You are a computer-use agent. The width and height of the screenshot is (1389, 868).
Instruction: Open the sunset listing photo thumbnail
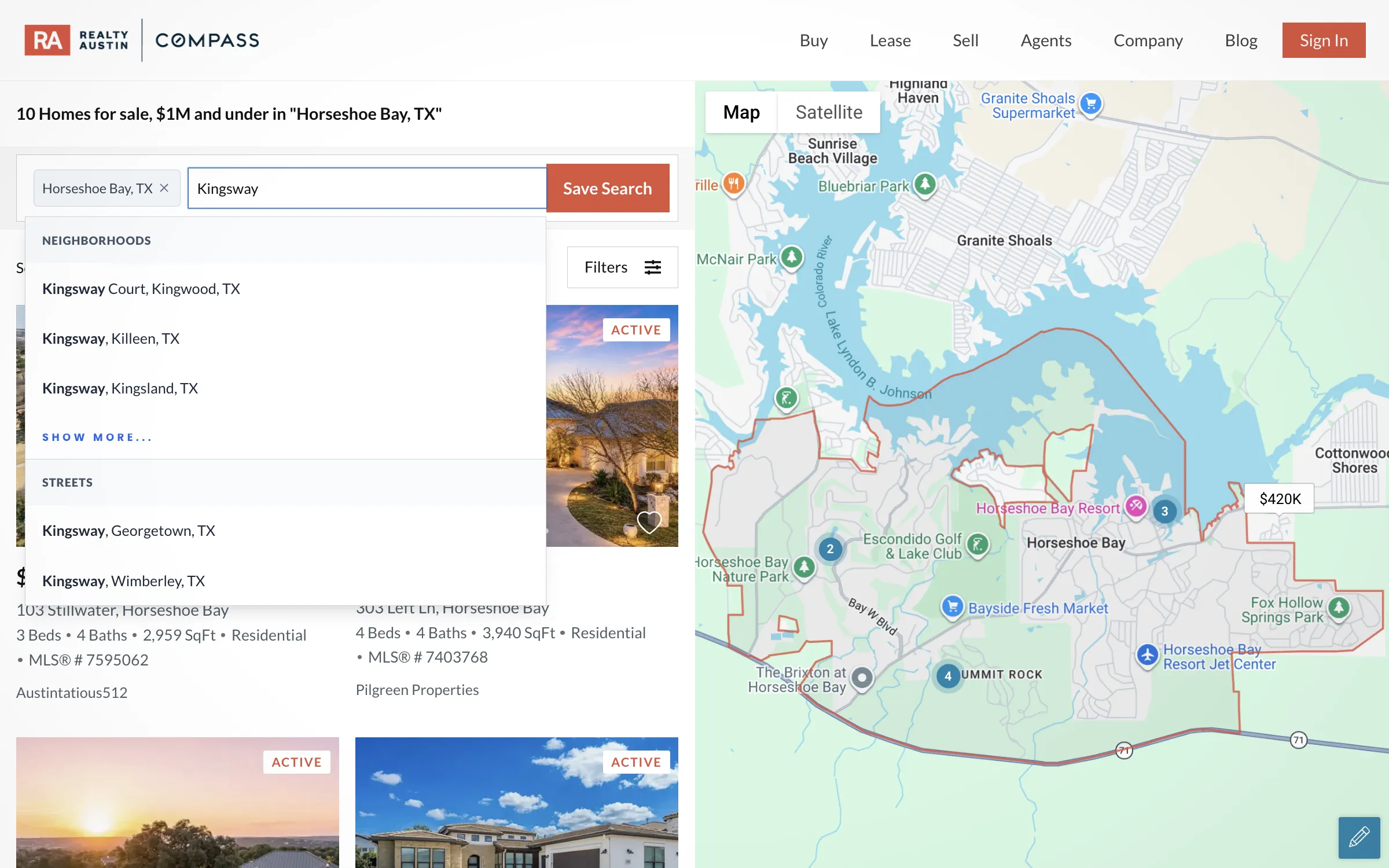coord(177,802)
